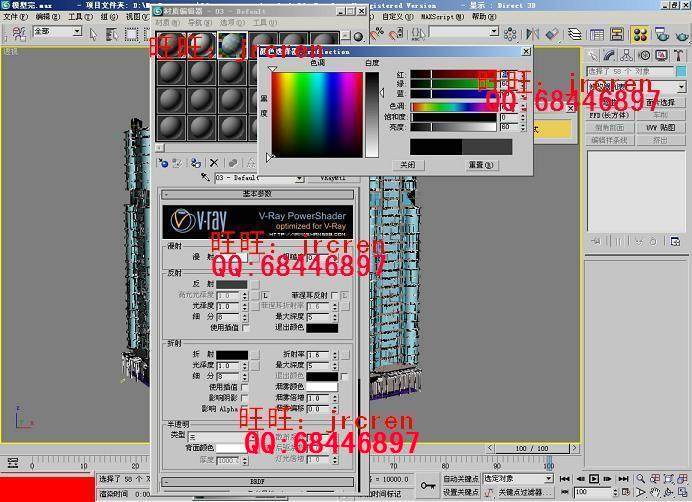This screenshot has height=502, width=692.
Task: Open Render Scene dialog teapot icon
Action: 662,34
